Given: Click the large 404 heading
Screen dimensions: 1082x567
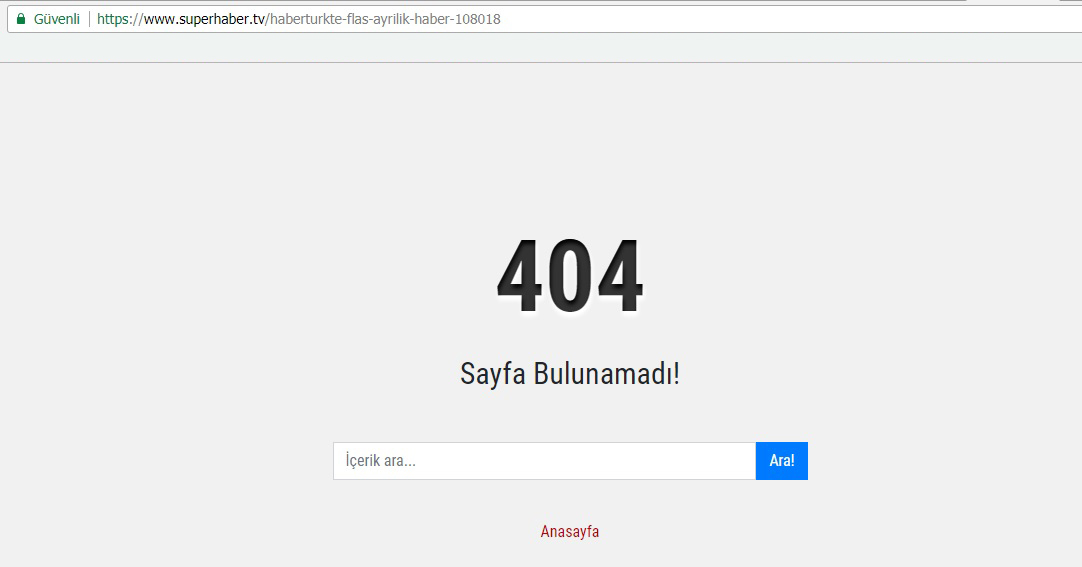Looking at the screenshot, I should (570, 279).
